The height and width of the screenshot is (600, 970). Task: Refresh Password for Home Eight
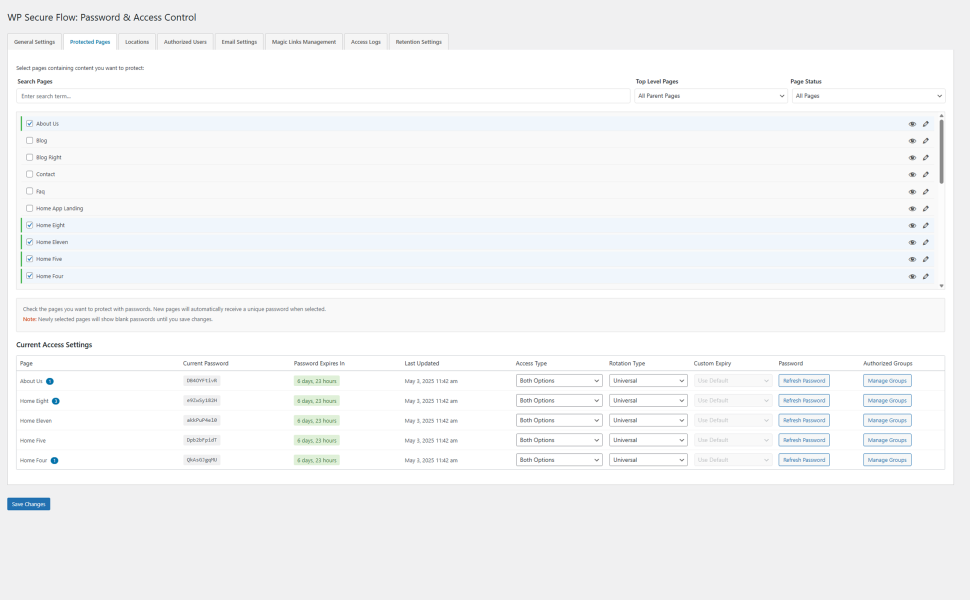point(804,401)
